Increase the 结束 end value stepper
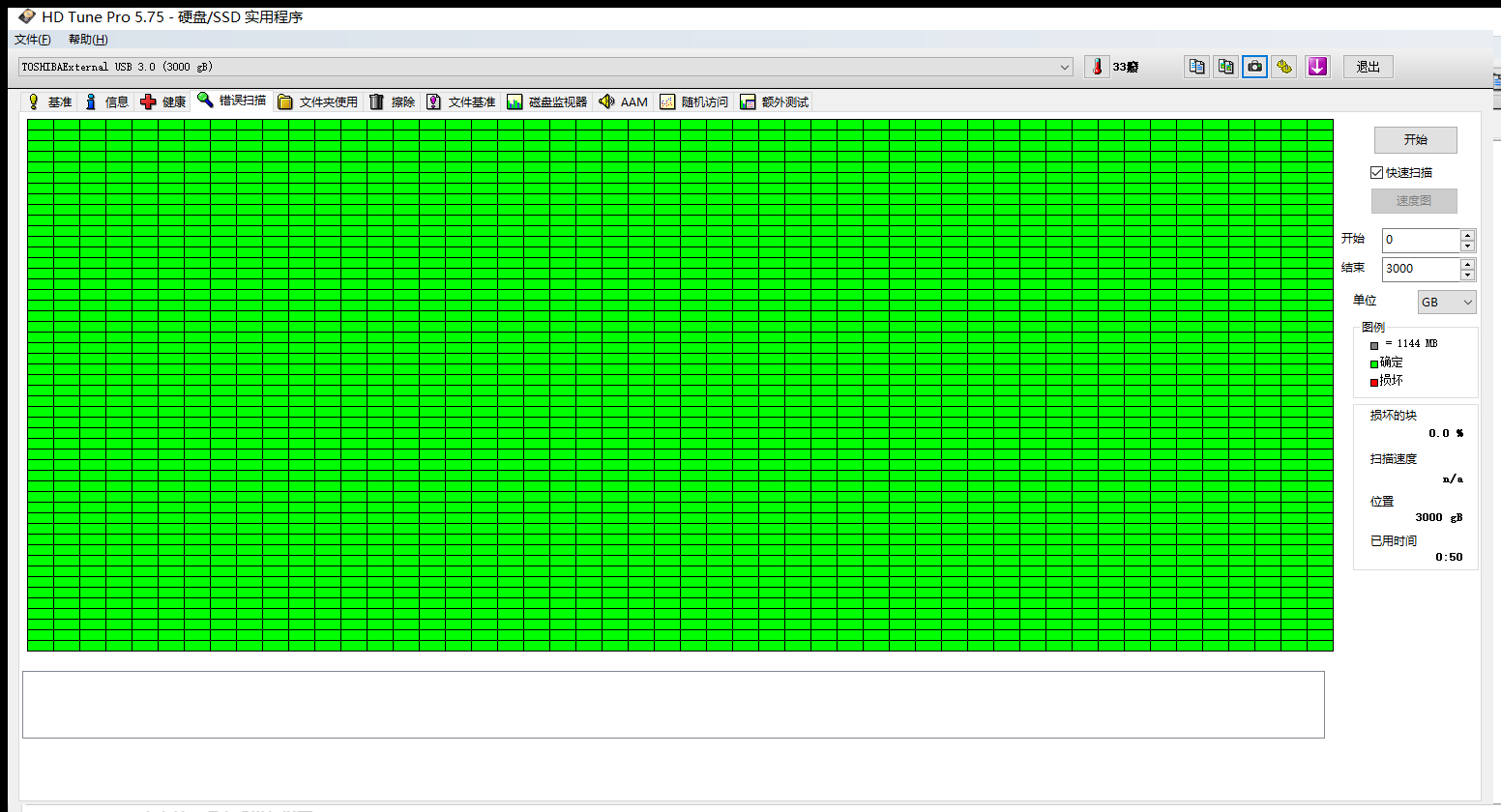Screen dimensions: 1501x812 point(1467,264)
